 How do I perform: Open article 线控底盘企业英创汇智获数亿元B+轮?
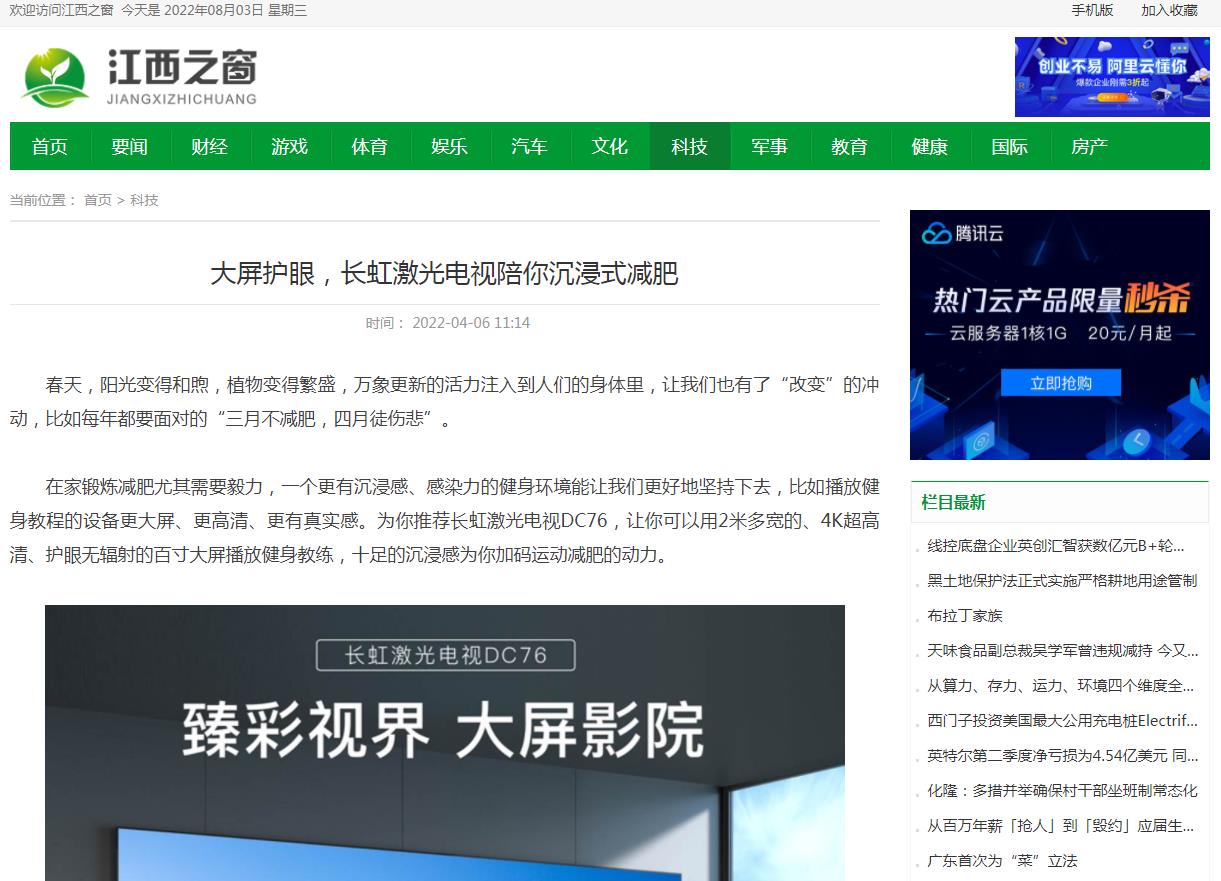pyautogui.click(x=1056, y=545)
